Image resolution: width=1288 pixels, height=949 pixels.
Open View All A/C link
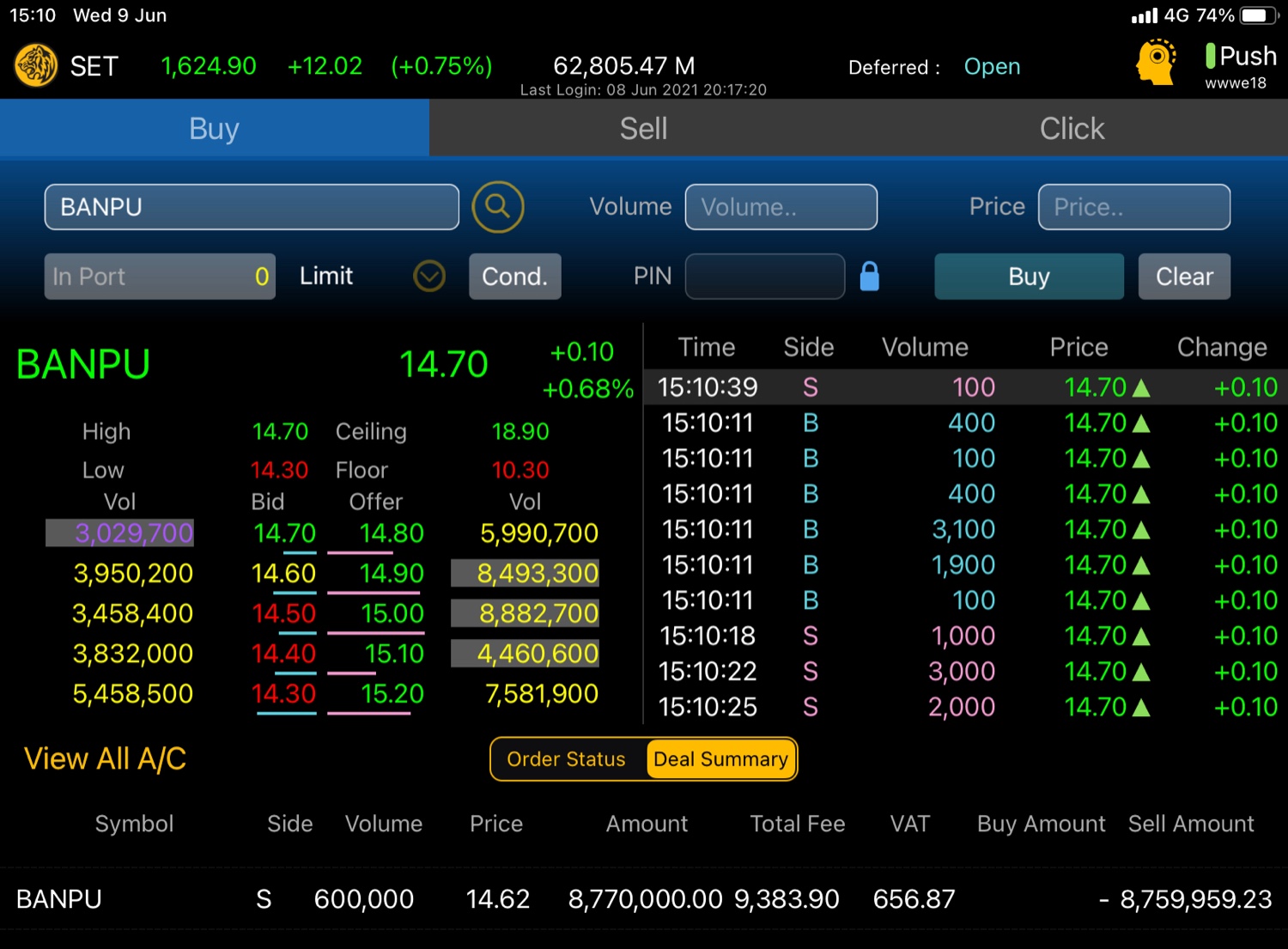tap(105, 758)
